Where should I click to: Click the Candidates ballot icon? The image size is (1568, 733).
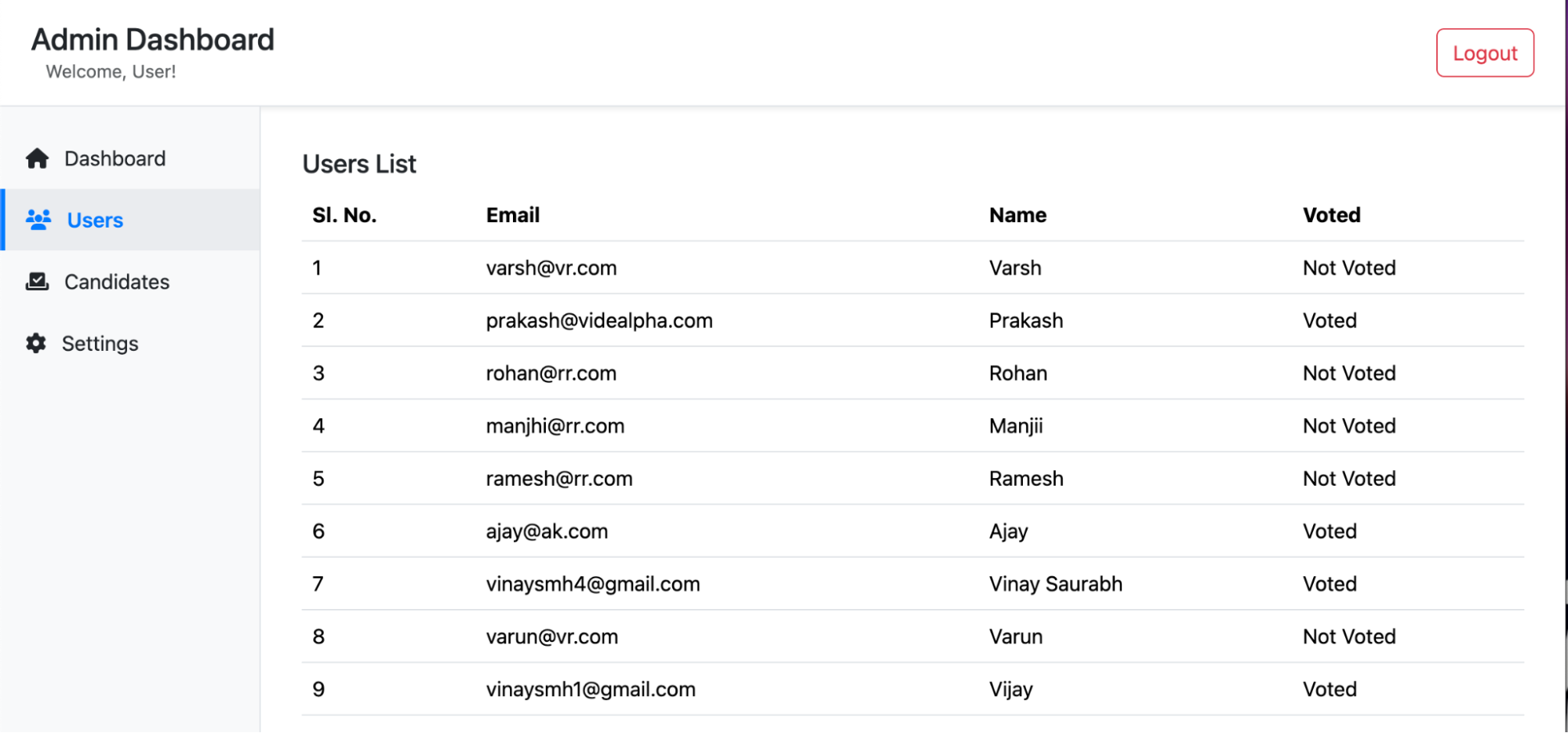coord(37,282)
